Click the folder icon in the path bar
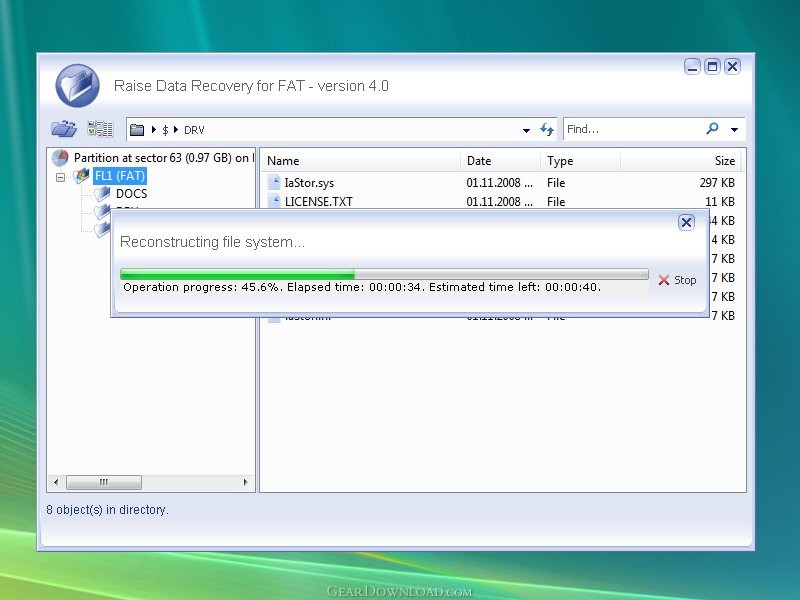This screenshot has width=800, height=600. tap(137, 130)
